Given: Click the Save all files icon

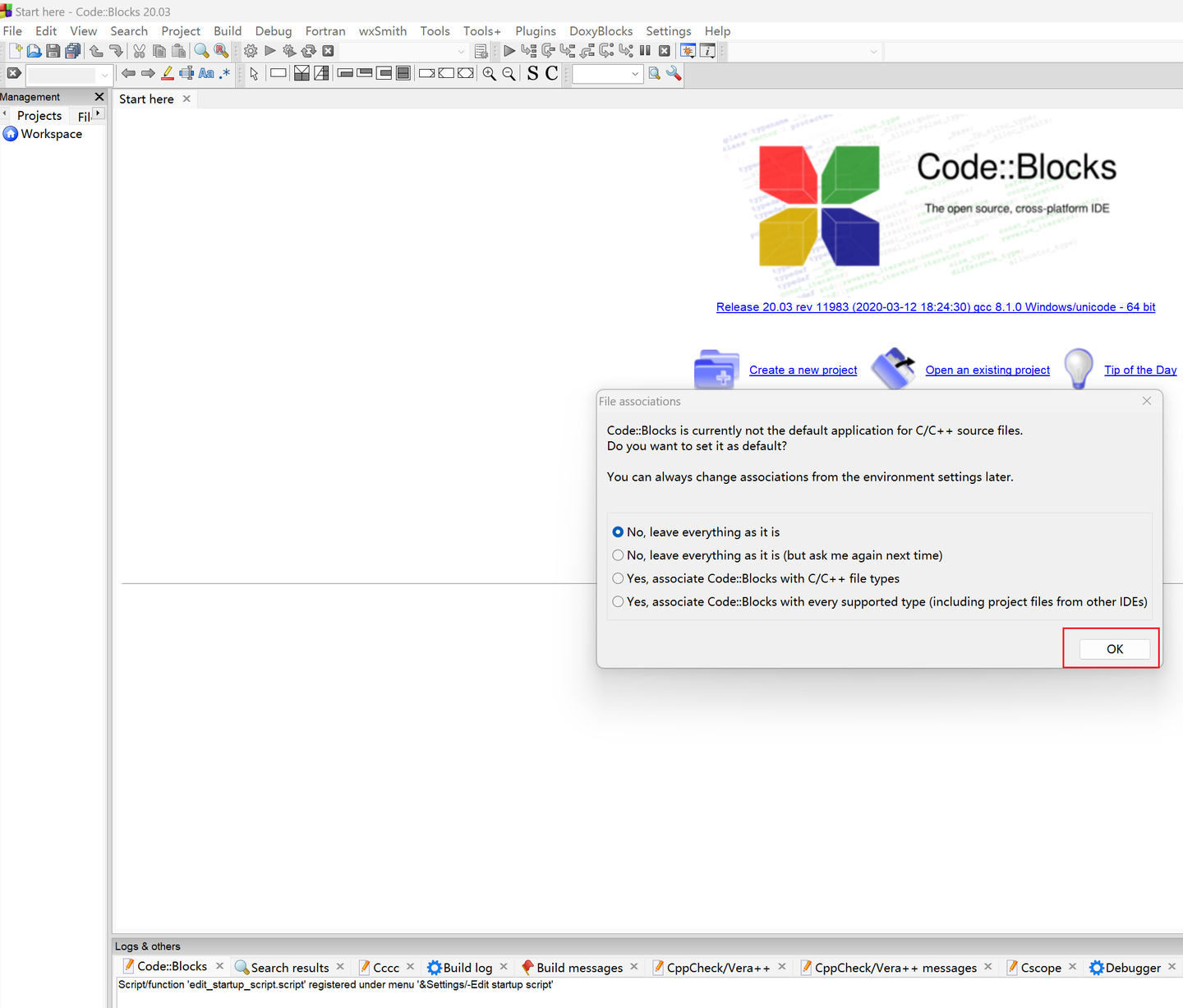Looking at the screenshot, I should pyautogui.click(x=72, y=50).
